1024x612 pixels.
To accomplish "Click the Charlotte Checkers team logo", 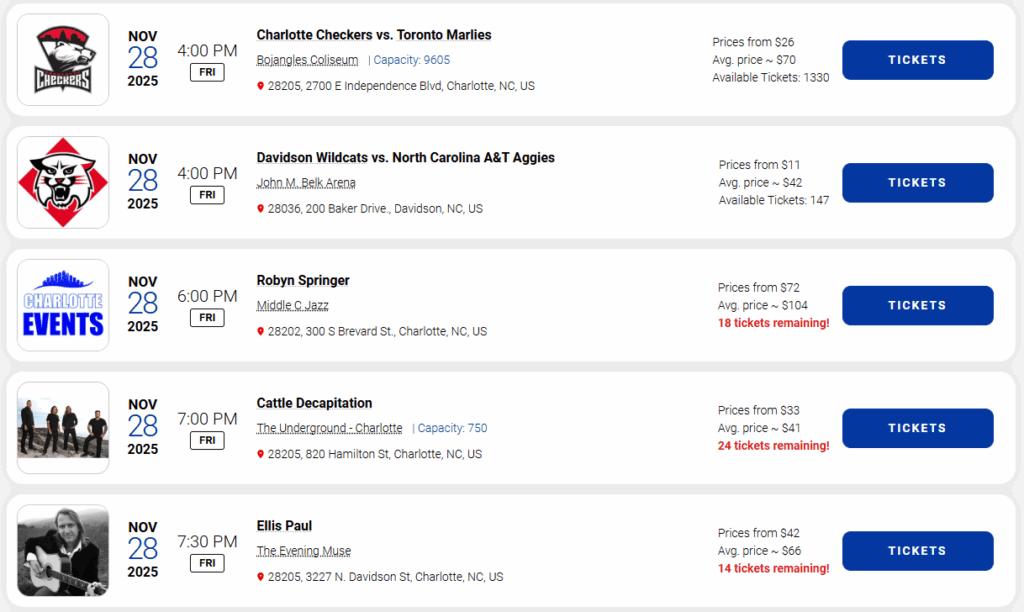I will [63, 60].
